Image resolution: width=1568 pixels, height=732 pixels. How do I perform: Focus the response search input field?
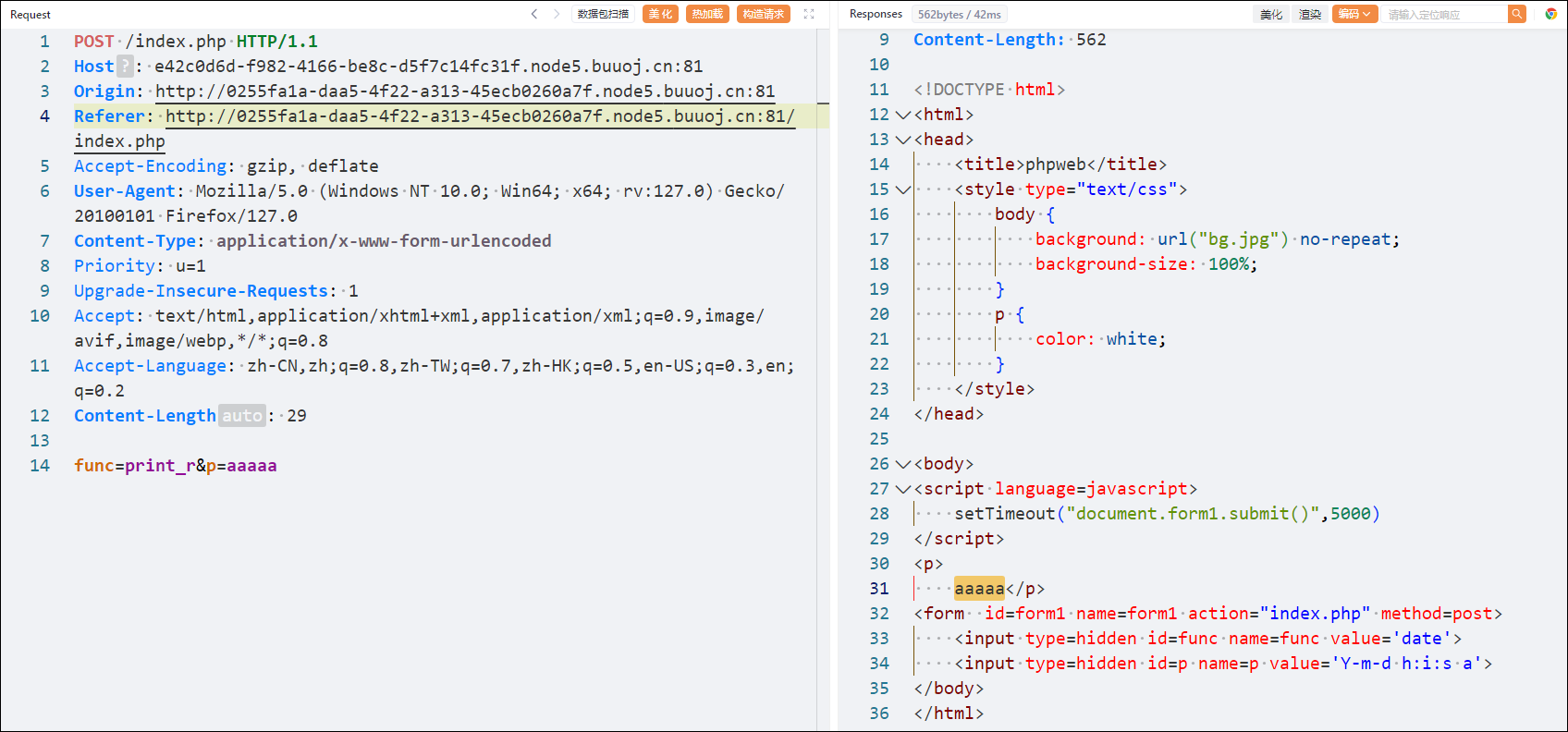point(1445,14)
